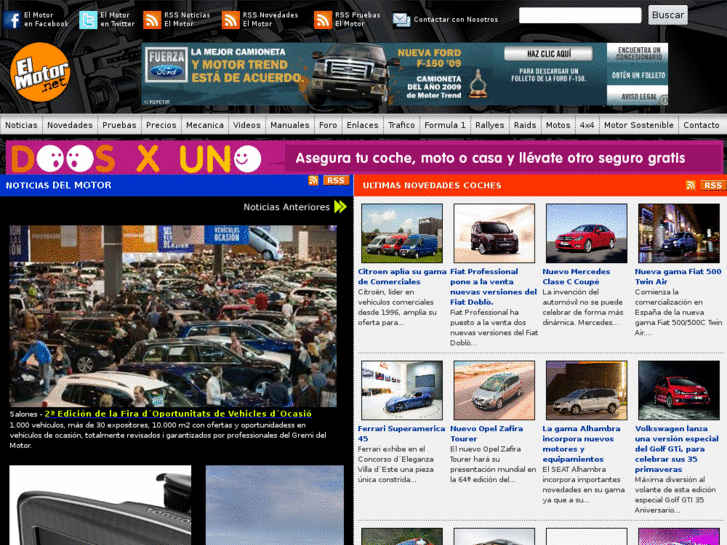The width and height of the screenshot is (727, 545).
Task: Open the Enlaces menu item
Action: point(363,125)
